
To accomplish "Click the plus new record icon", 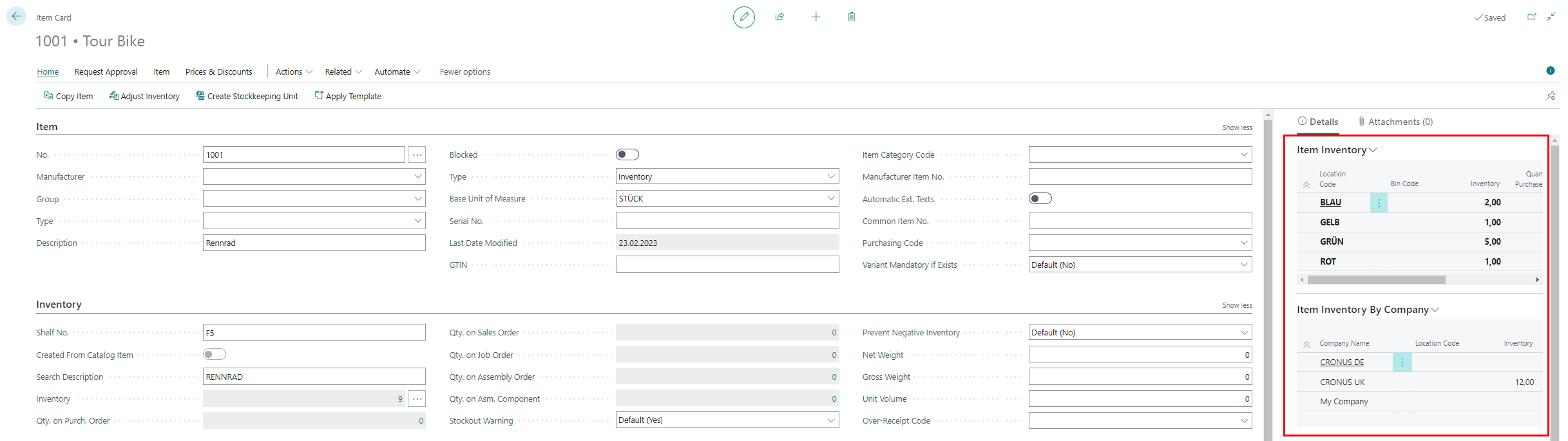I will (816, 17).
